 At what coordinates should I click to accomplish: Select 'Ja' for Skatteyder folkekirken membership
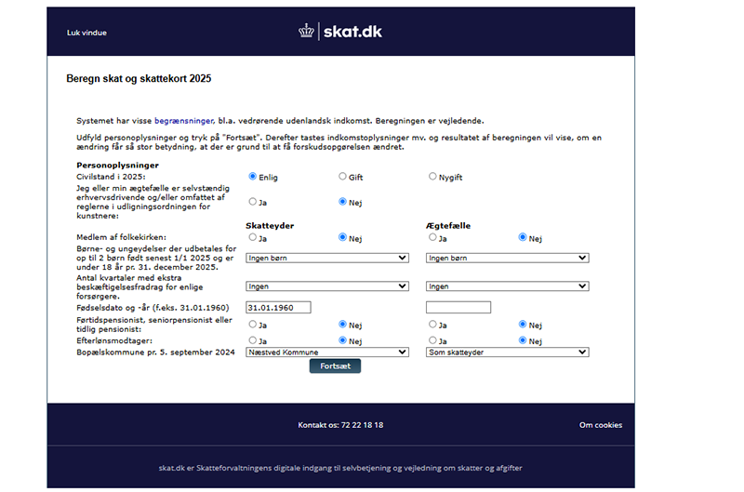253,238
